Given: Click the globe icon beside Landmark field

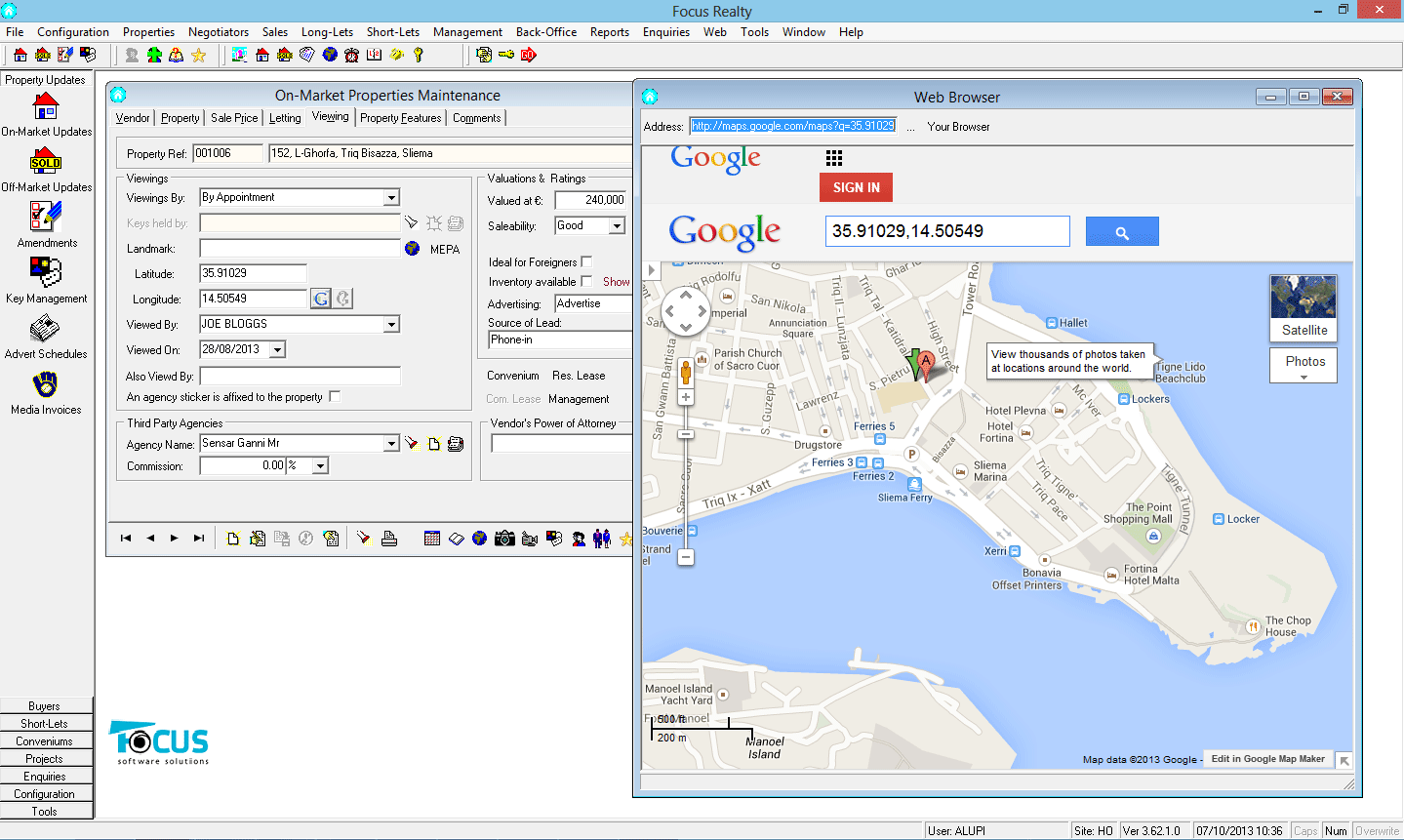Looking at the screenshot, I should 412,249.
